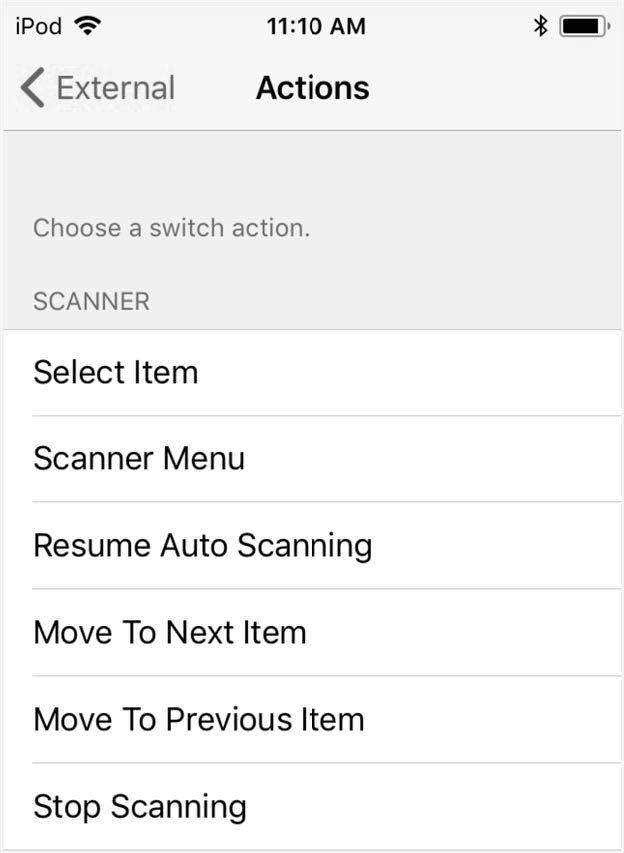Tap the gray area right of SCANNER header
The image size is (624, 853).
click(x=385, y=301)
